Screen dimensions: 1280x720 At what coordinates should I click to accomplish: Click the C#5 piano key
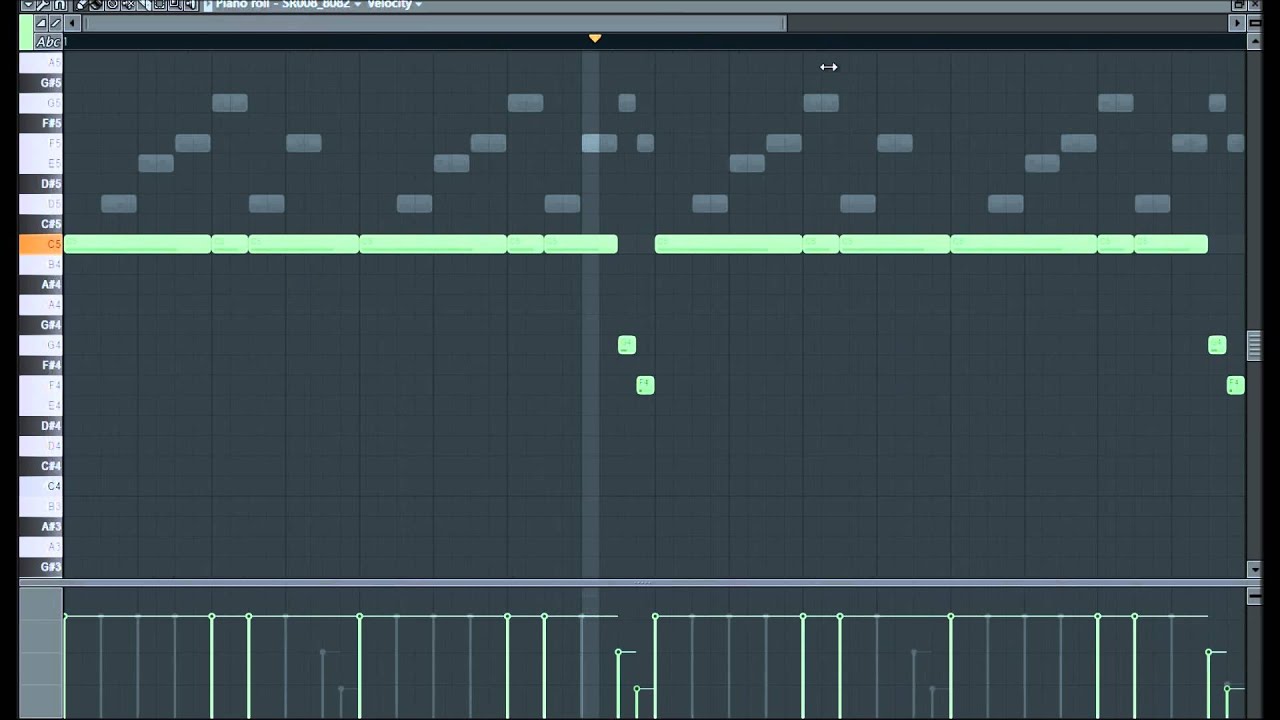tap(41, 224)
